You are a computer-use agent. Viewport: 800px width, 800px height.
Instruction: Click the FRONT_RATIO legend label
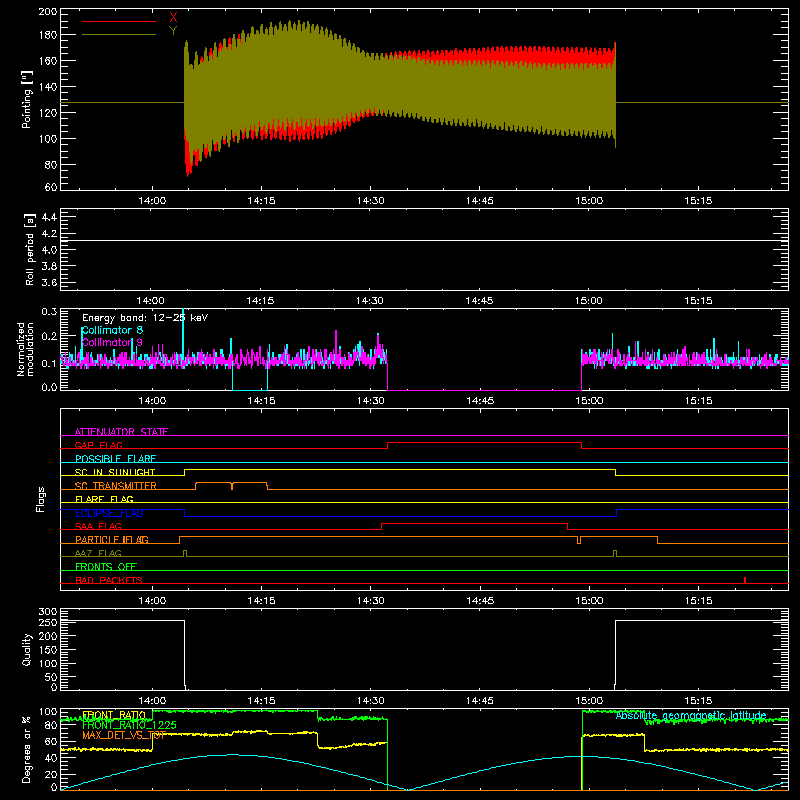point(114,715)
